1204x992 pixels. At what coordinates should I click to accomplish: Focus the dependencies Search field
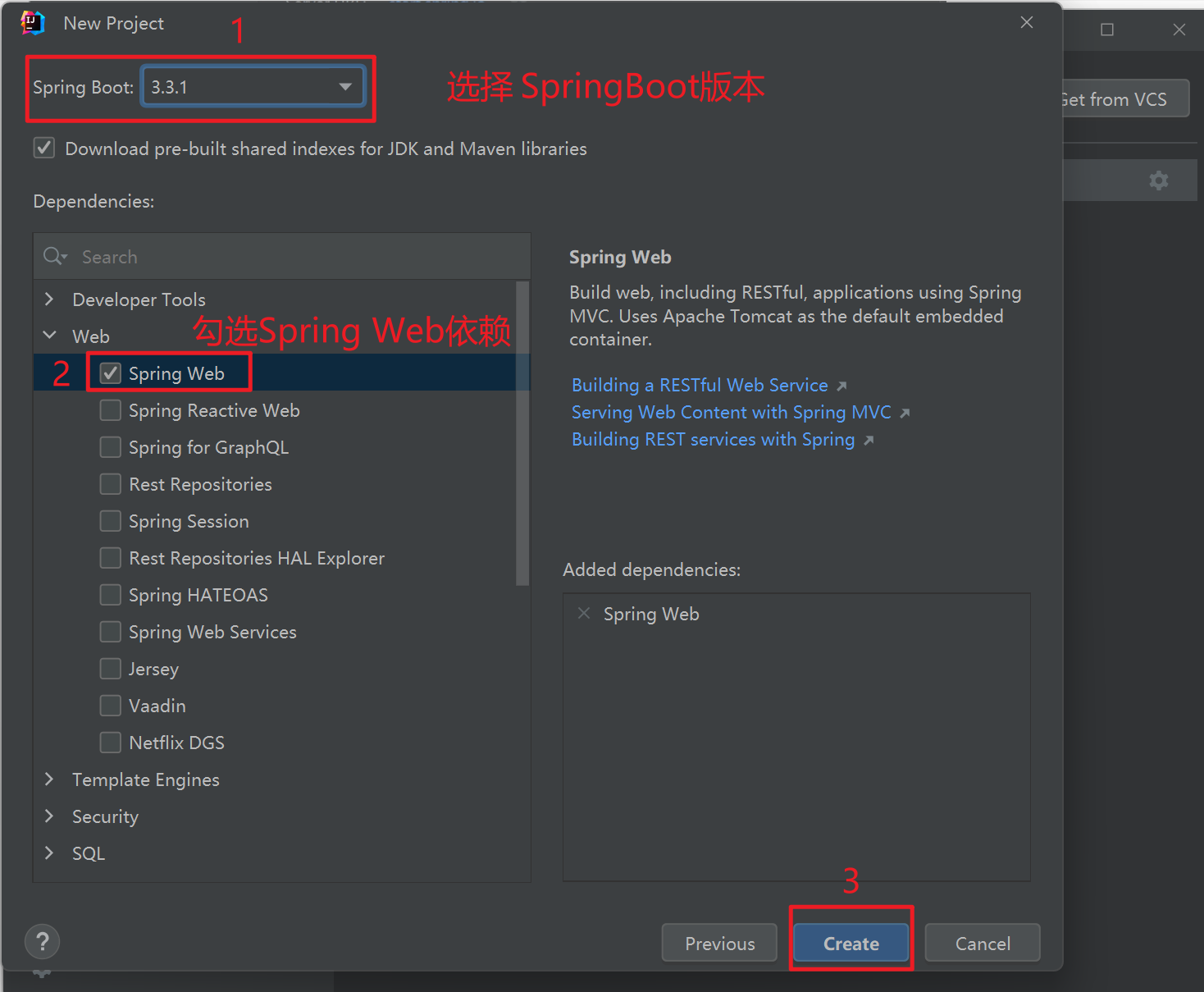point(282,257)
